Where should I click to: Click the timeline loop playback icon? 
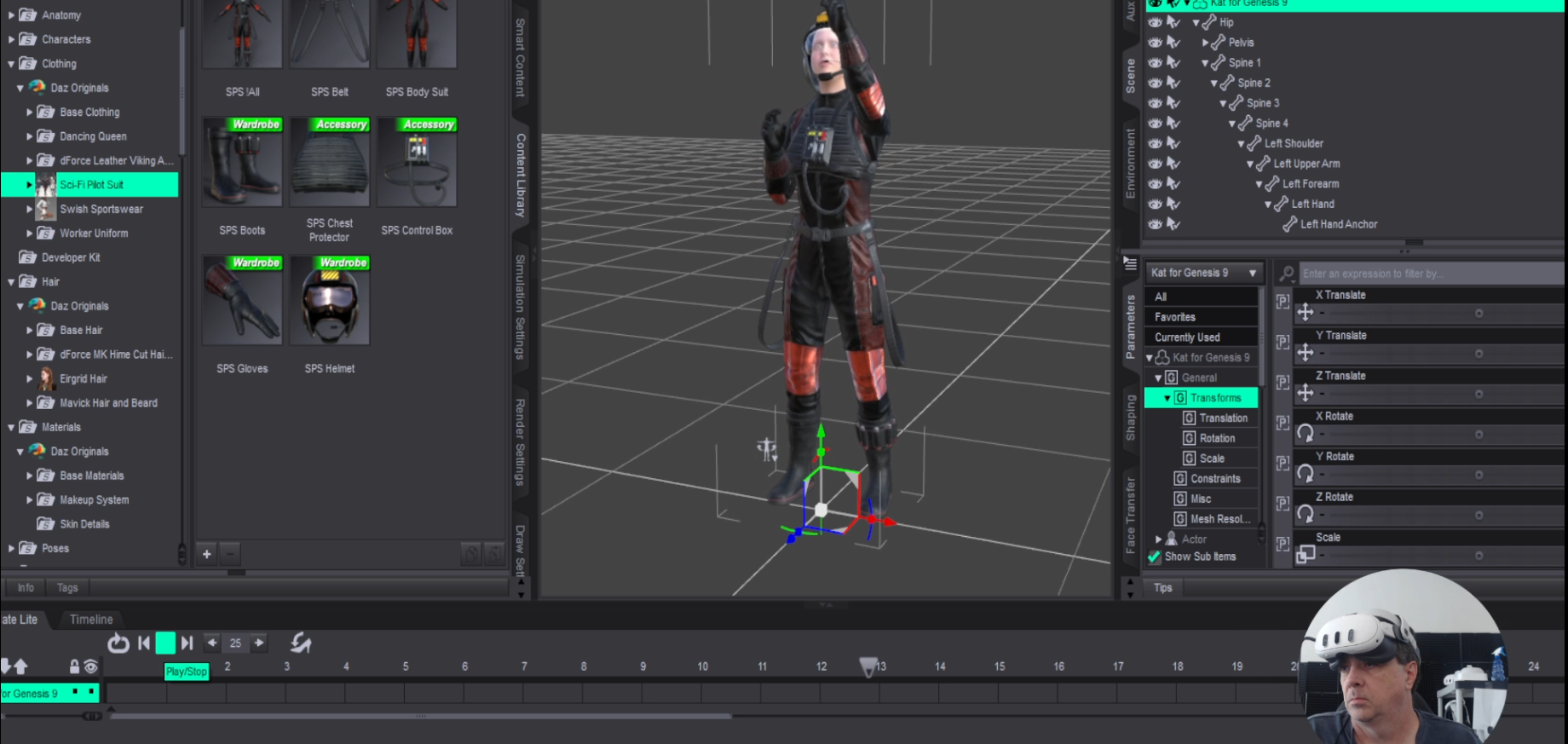coord(118,643)
